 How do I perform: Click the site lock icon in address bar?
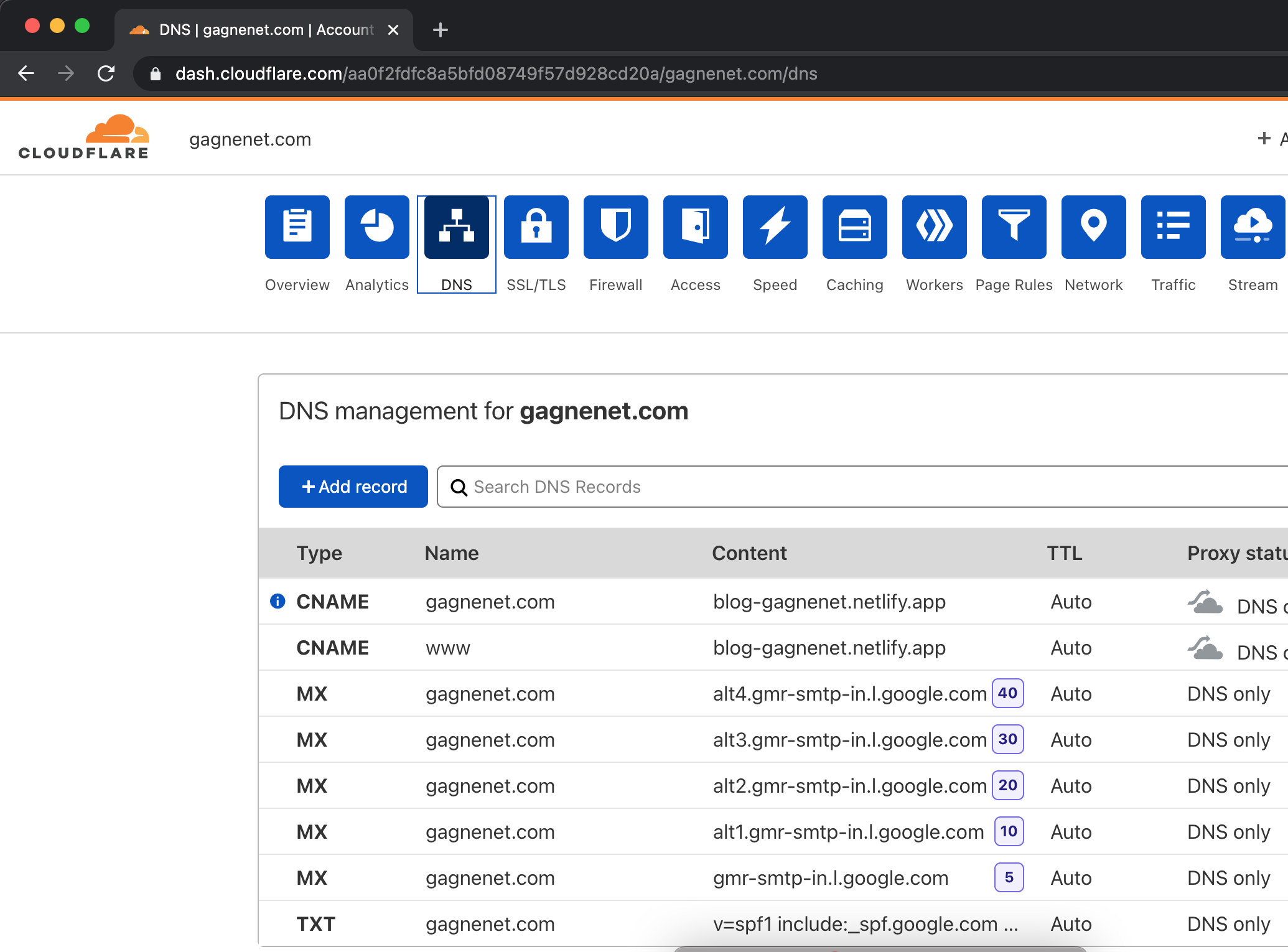coord(156,74)
